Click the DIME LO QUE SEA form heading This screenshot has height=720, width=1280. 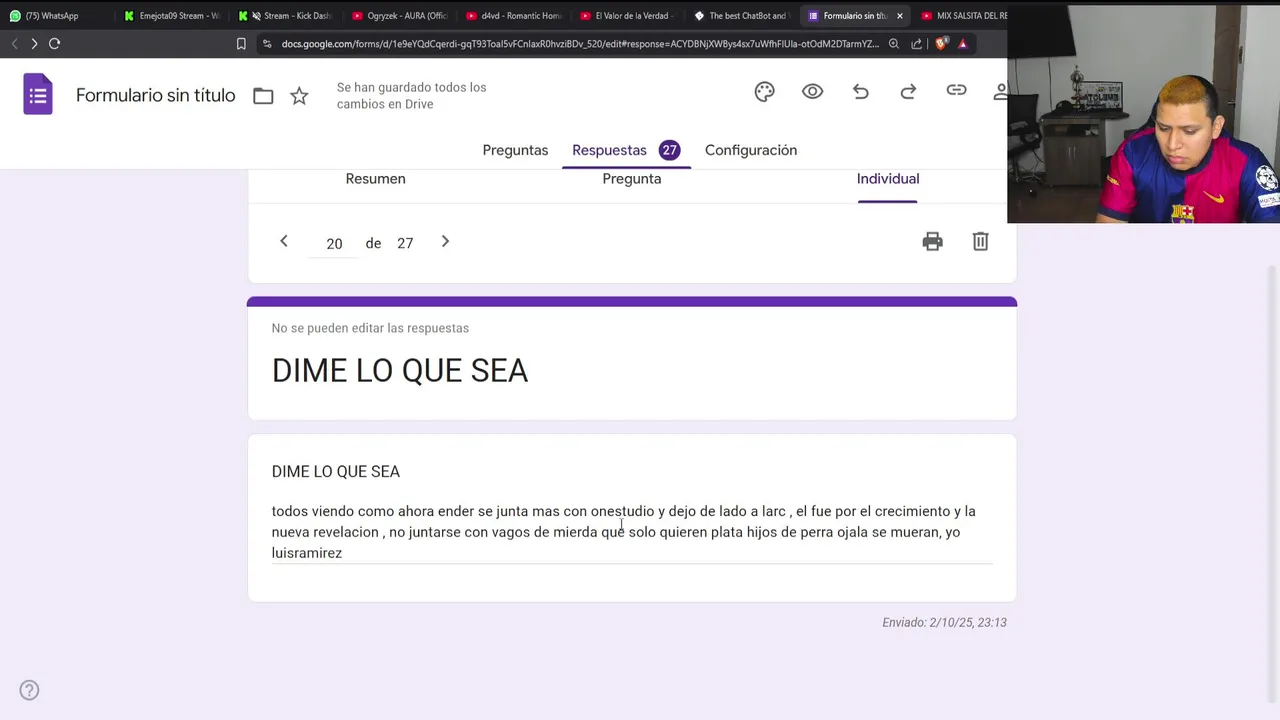point(400,370)
